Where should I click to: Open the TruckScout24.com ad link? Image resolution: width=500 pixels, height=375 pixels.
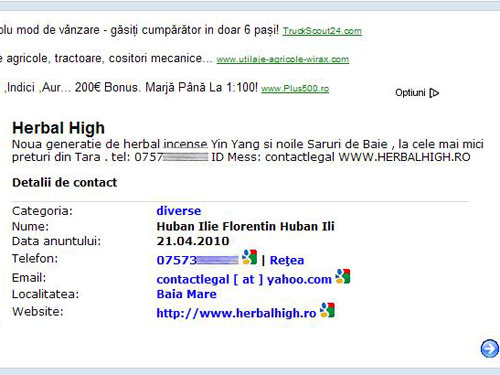coord(322,31)
